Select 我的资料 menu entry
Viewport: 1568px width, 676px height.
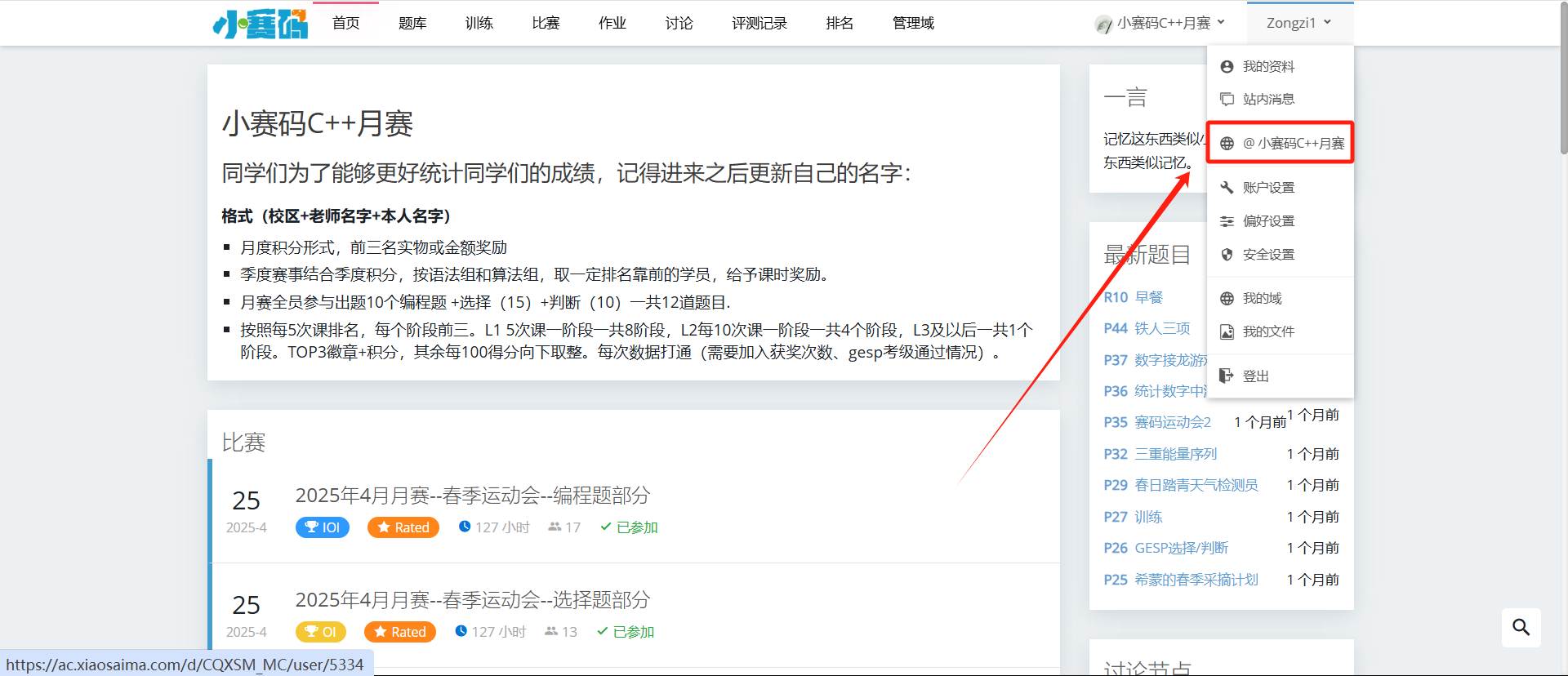tap(1280, 66)
